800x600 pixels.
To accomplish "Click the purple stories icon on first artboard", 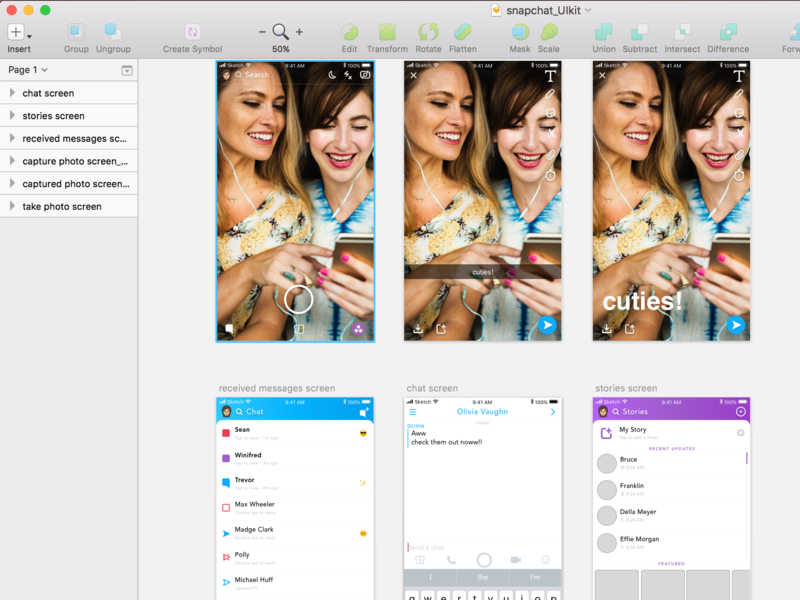I will point(359,329).
